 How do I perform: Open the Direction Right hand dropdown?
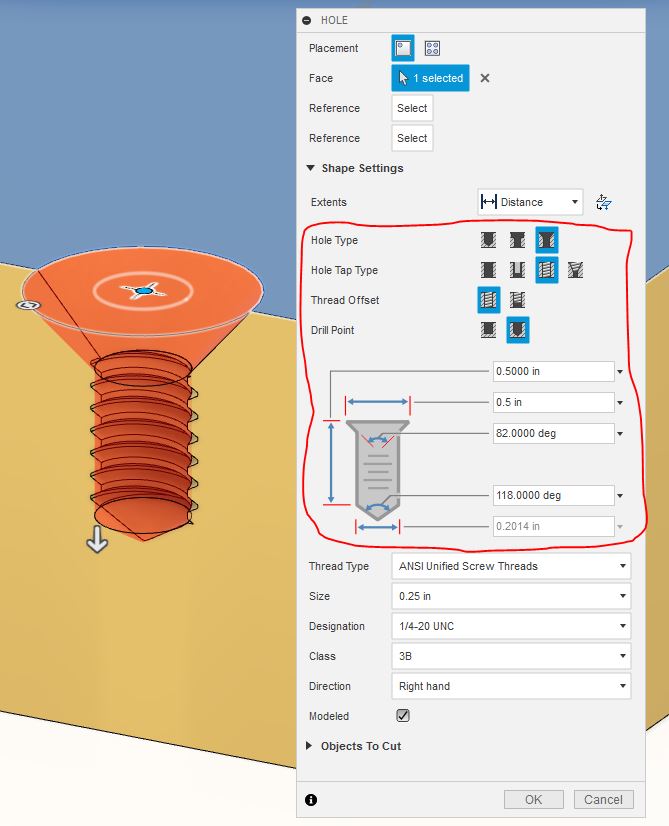[x=511, y=686]
